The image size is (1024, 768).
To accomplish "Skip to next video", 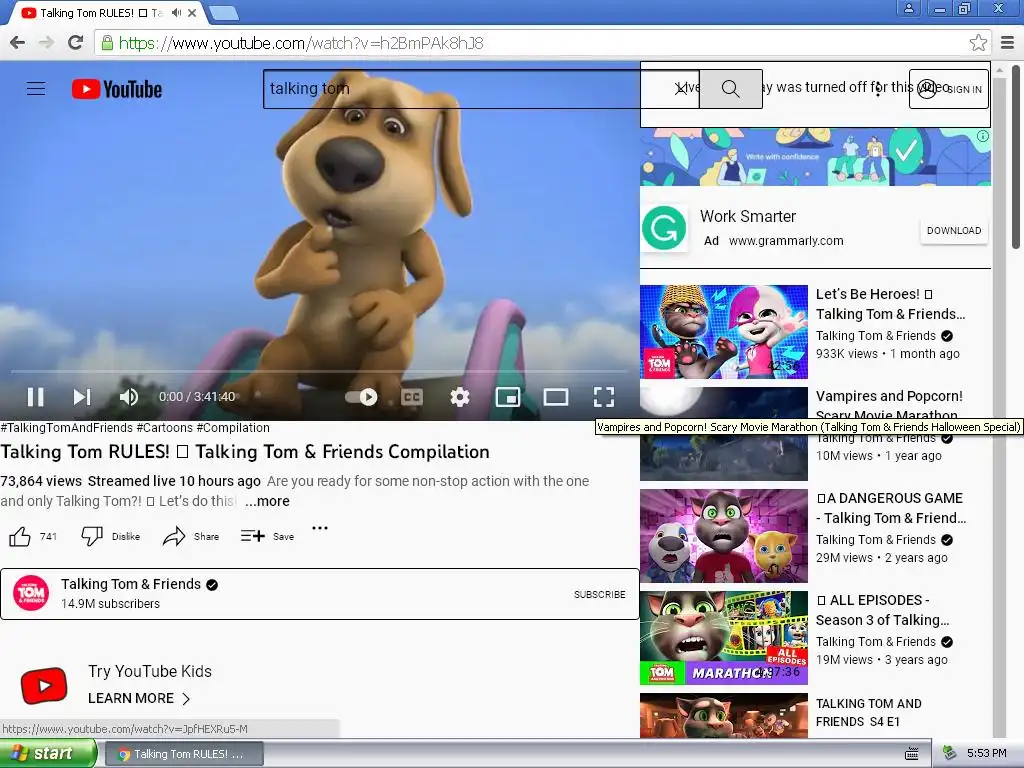I will click(x=82, y=396).
